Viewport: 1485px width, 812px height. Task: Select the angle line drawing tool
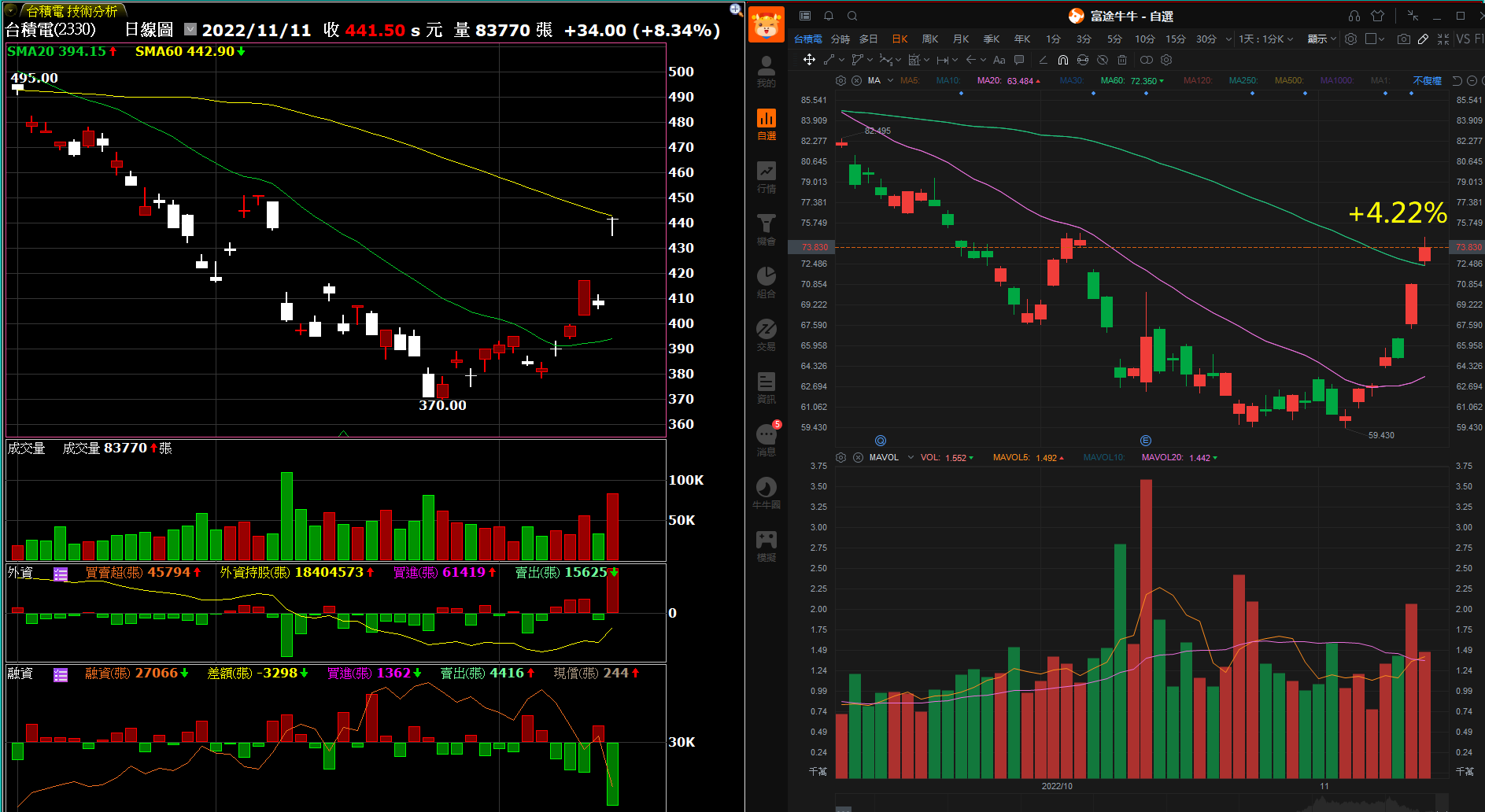coord(1044,60)
